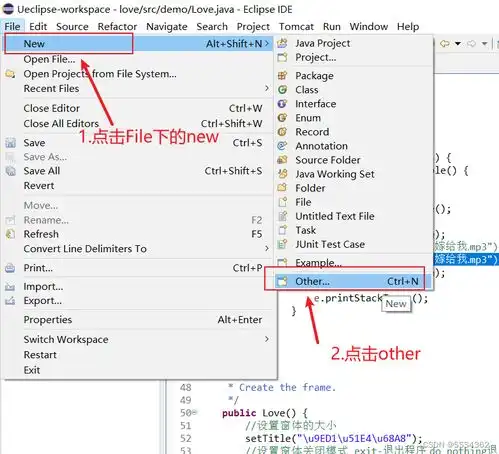Click the Record icon
Screen dimensions: 499x454
[x=282, y=132]
